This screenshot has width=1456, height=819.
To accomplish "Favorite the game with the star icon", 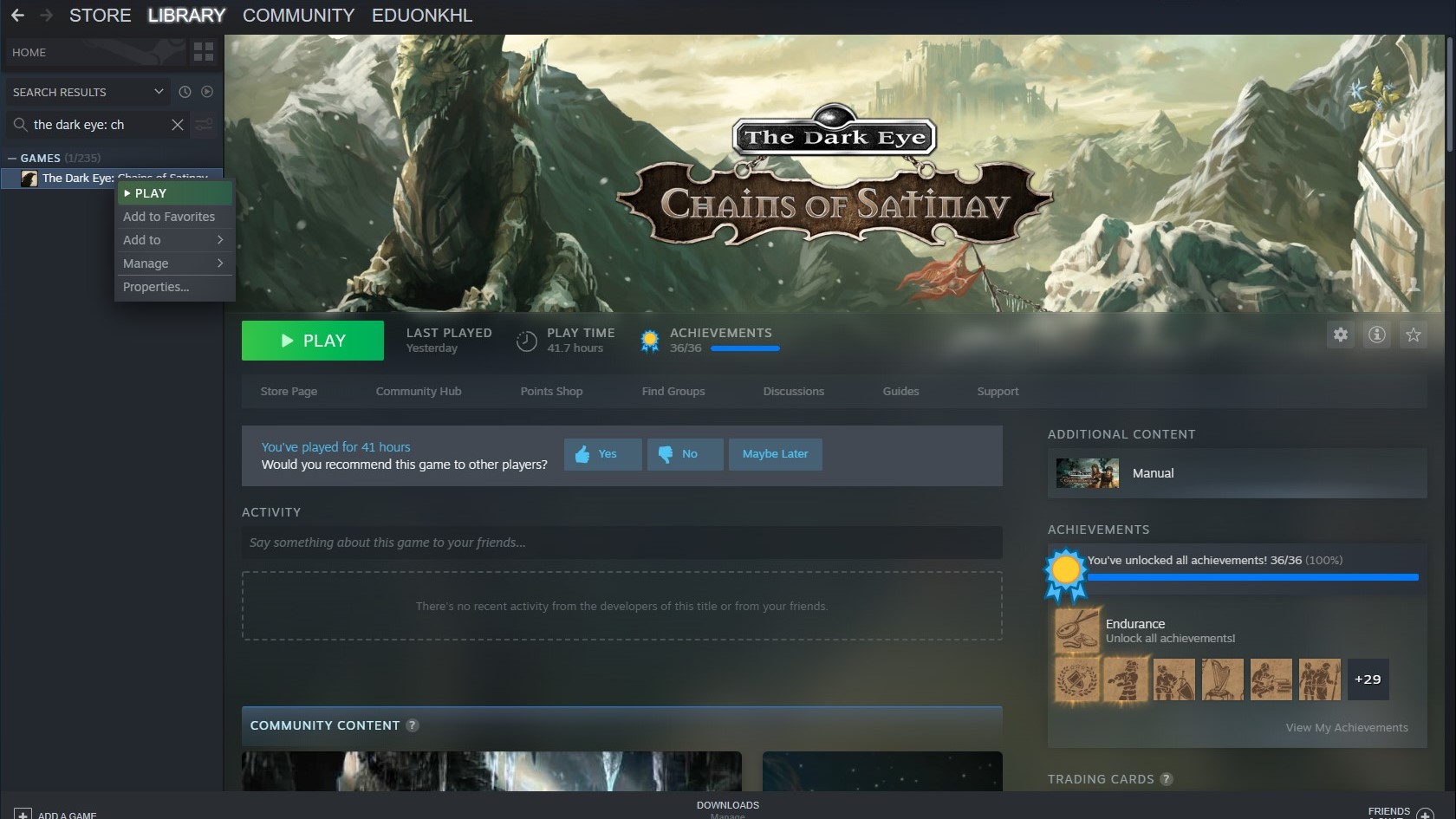I will pos(1414,335).
